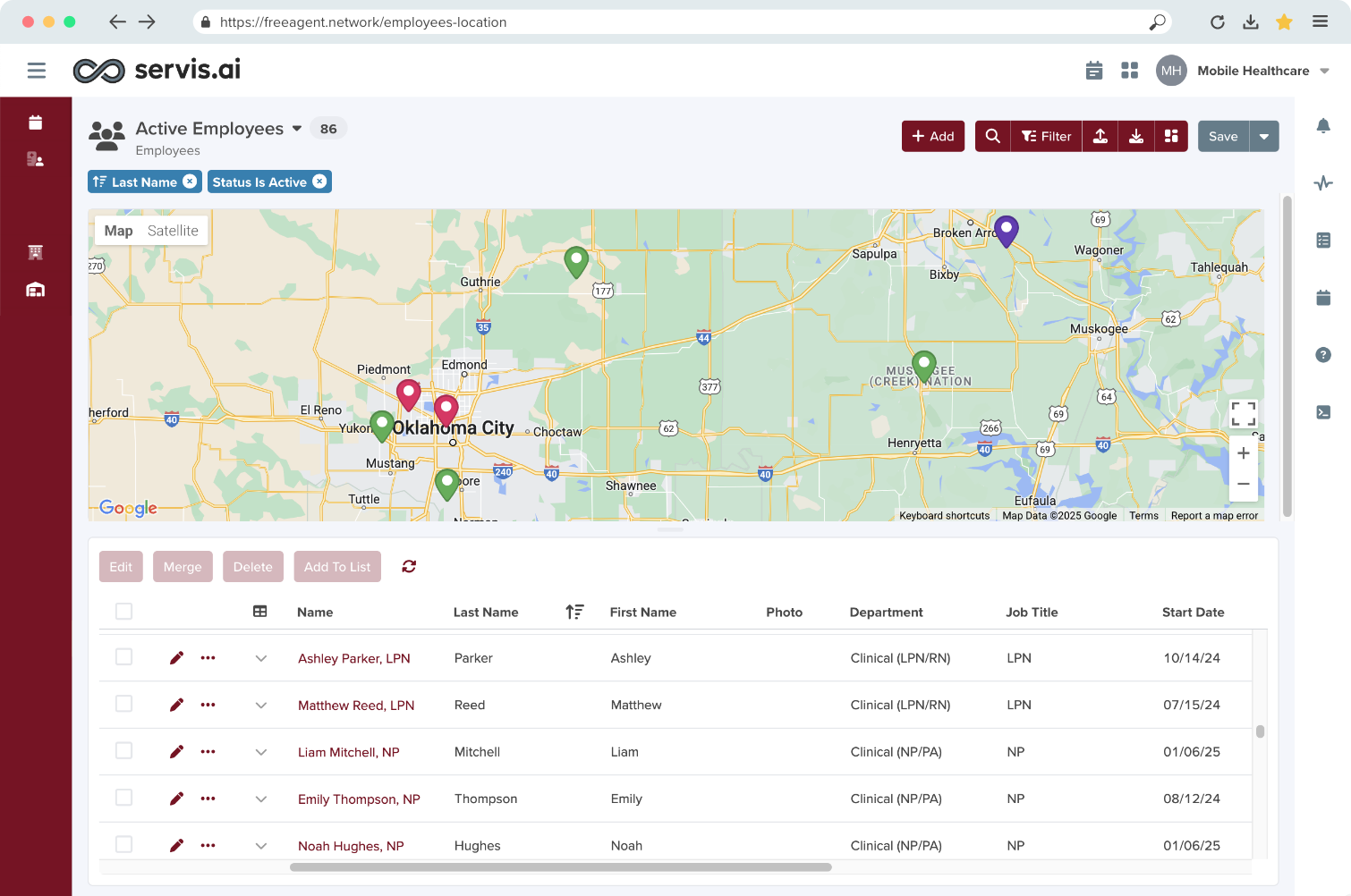Image resolution: width=1351 pixels, height=896 pixels.
Task: Open Emily Thompson, NP record link
Action: (x=359, y=799)
